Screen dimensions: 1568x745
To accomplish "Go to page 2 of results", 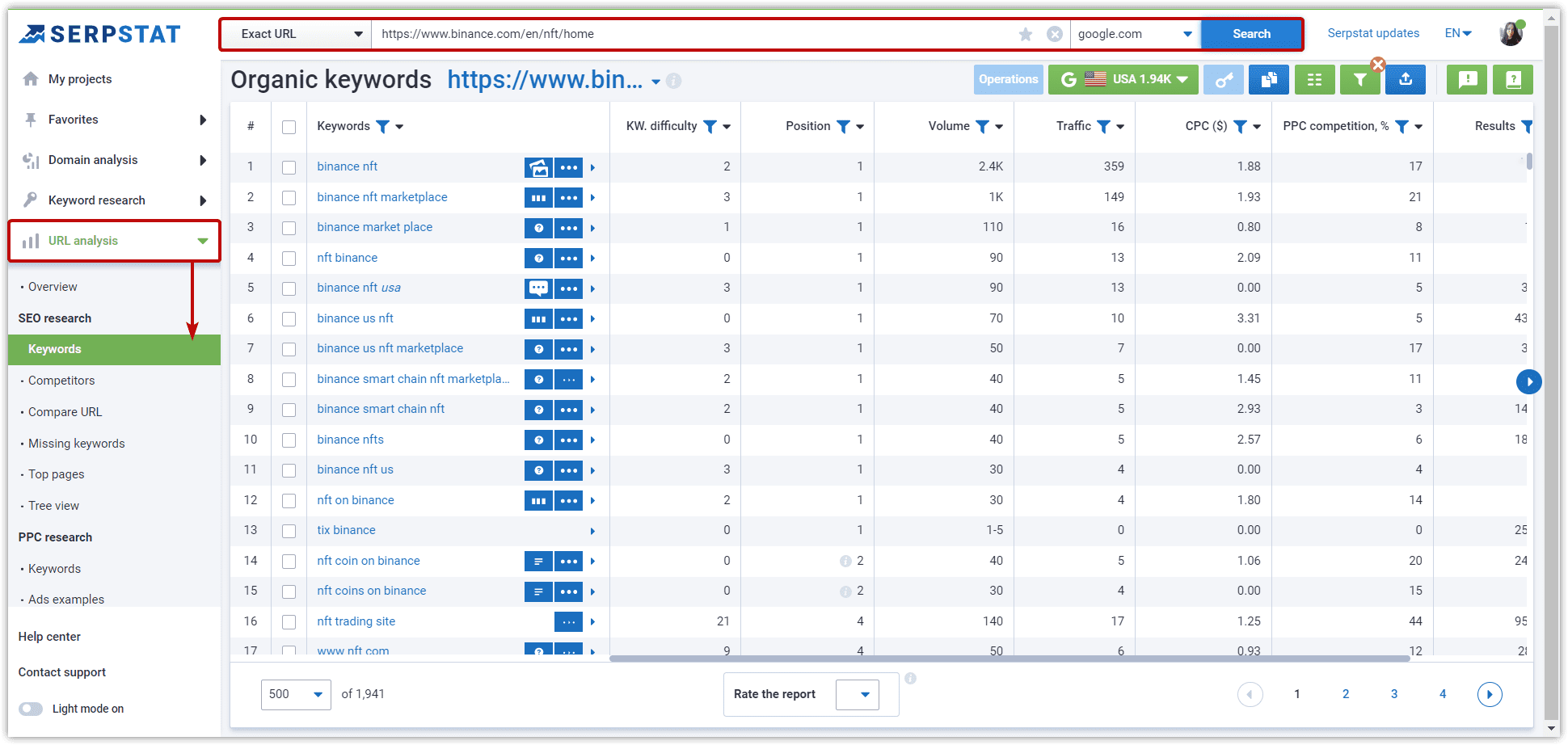I will click(1346, 694).
